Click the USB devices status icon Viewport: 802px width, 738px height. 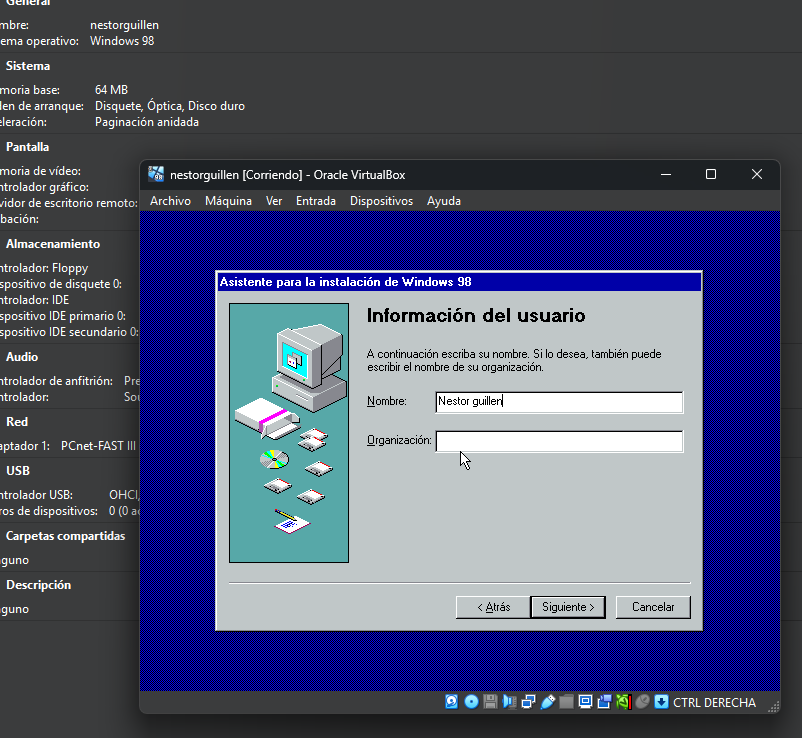[547, 702]
